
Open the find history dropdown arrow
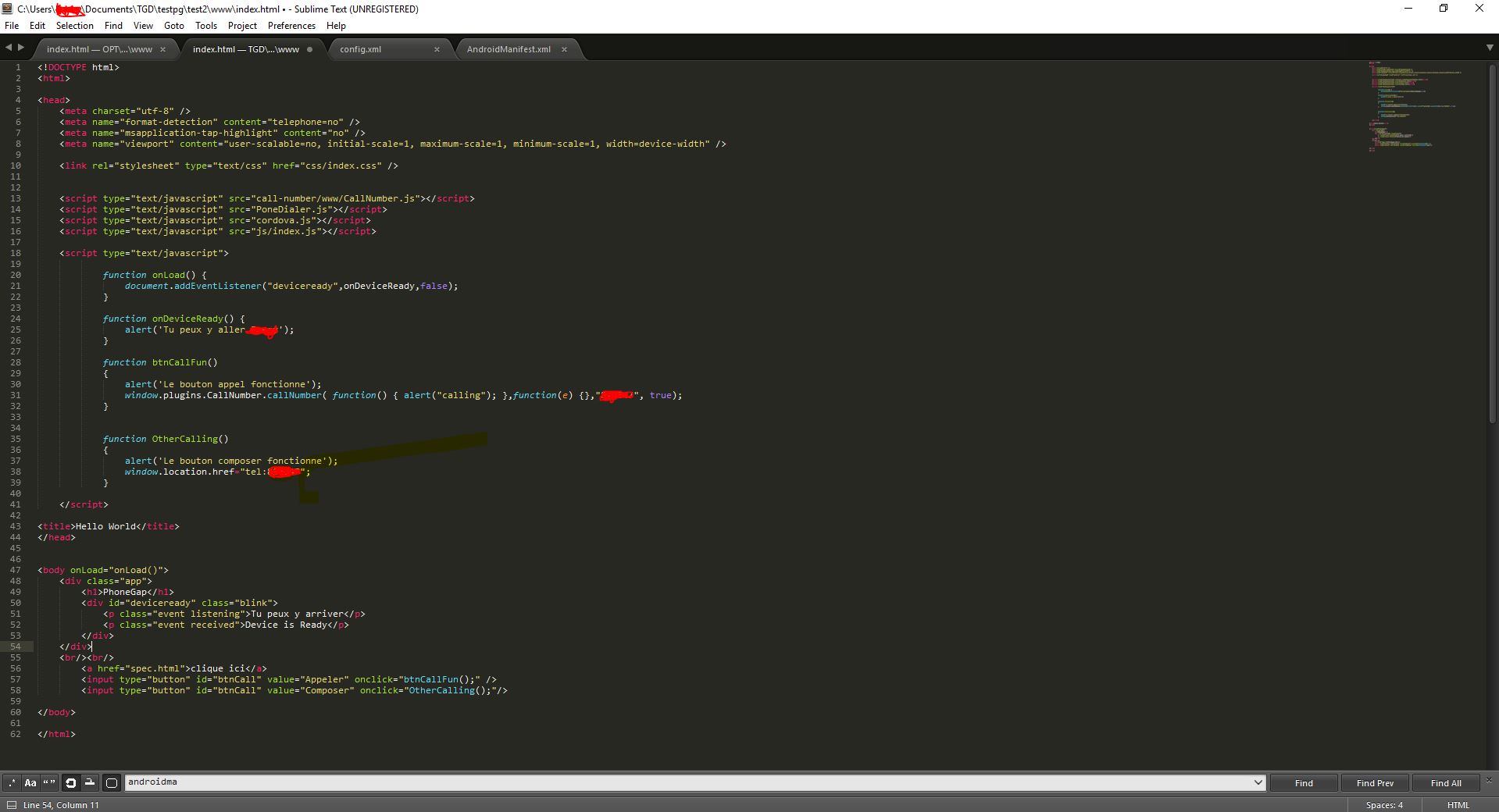pos(1258,782)
